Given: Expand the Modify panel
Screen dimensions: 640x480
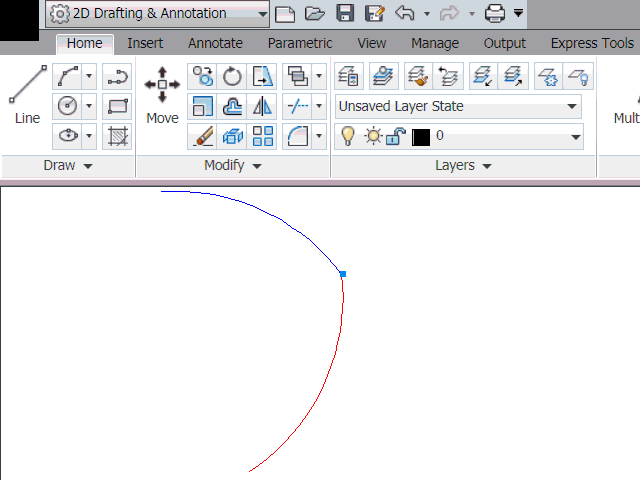Looking at the screenshot, I should click(233, 165).
